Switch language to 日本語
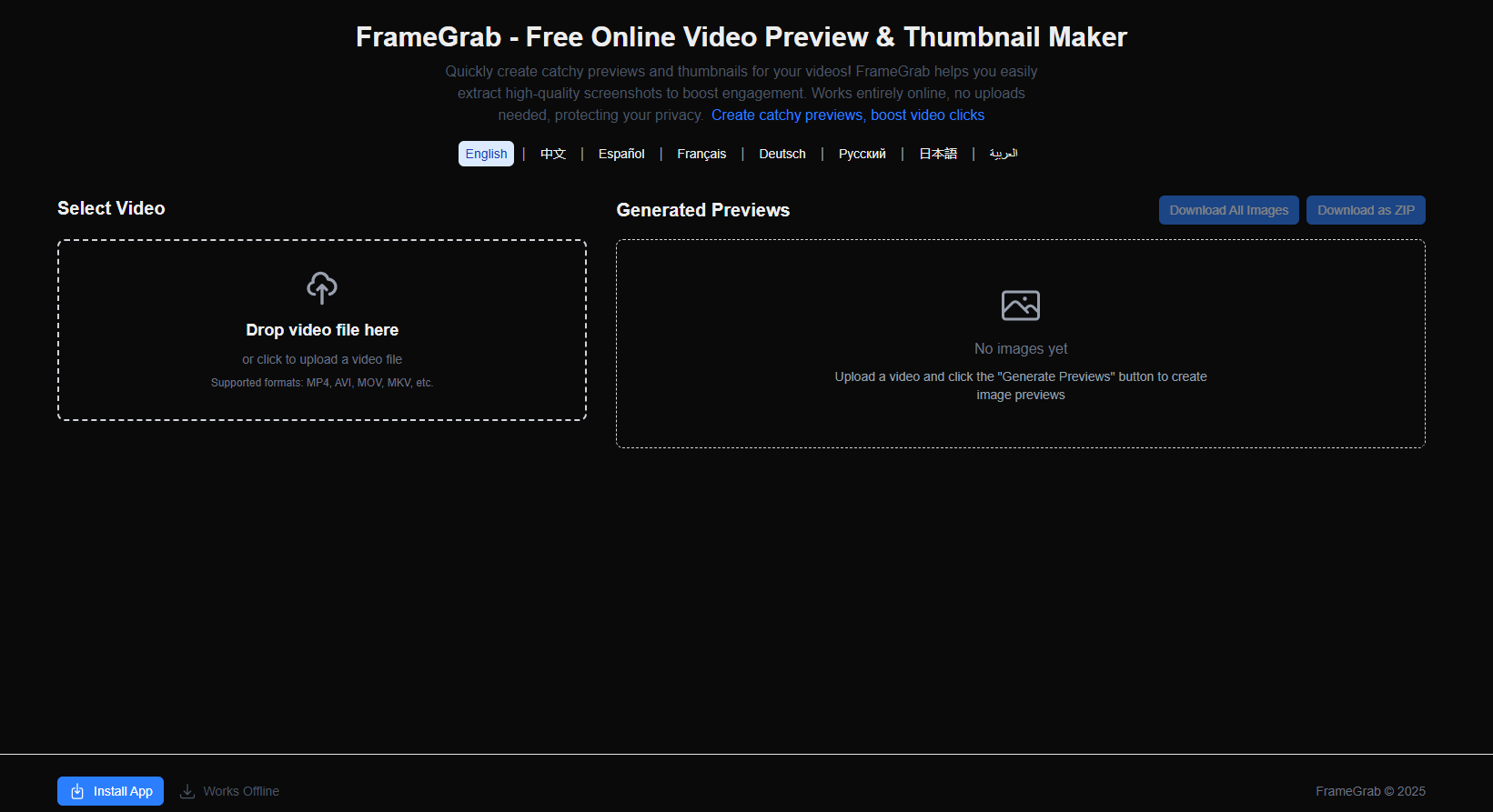The width and height of the screenshot is (1493, 812). [x=938, y=154]
